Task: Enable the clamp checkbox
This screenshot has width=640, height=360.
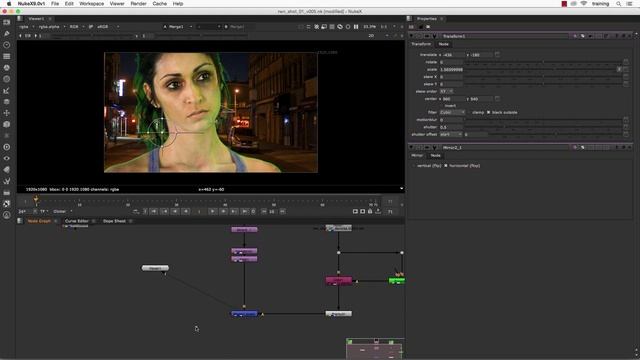Action: click(x=469, y=112)
